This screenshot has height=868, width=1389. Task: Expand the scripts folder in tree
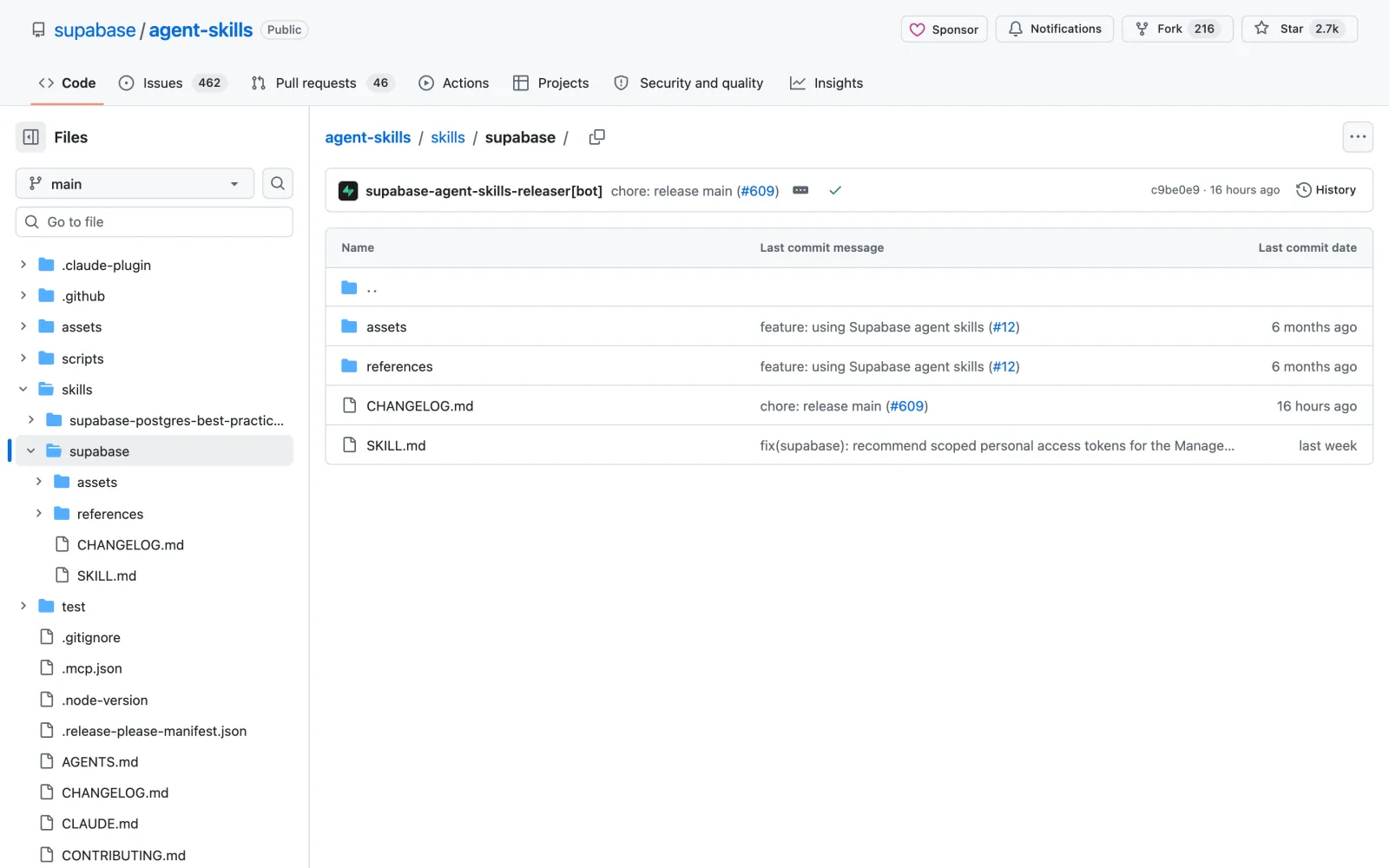23,358
